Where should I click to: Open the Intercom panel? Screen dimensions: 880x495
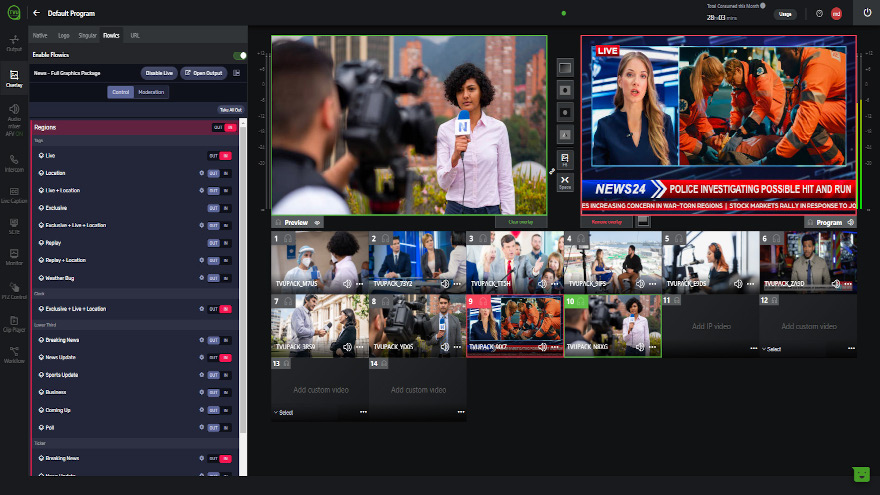(14, 163)
